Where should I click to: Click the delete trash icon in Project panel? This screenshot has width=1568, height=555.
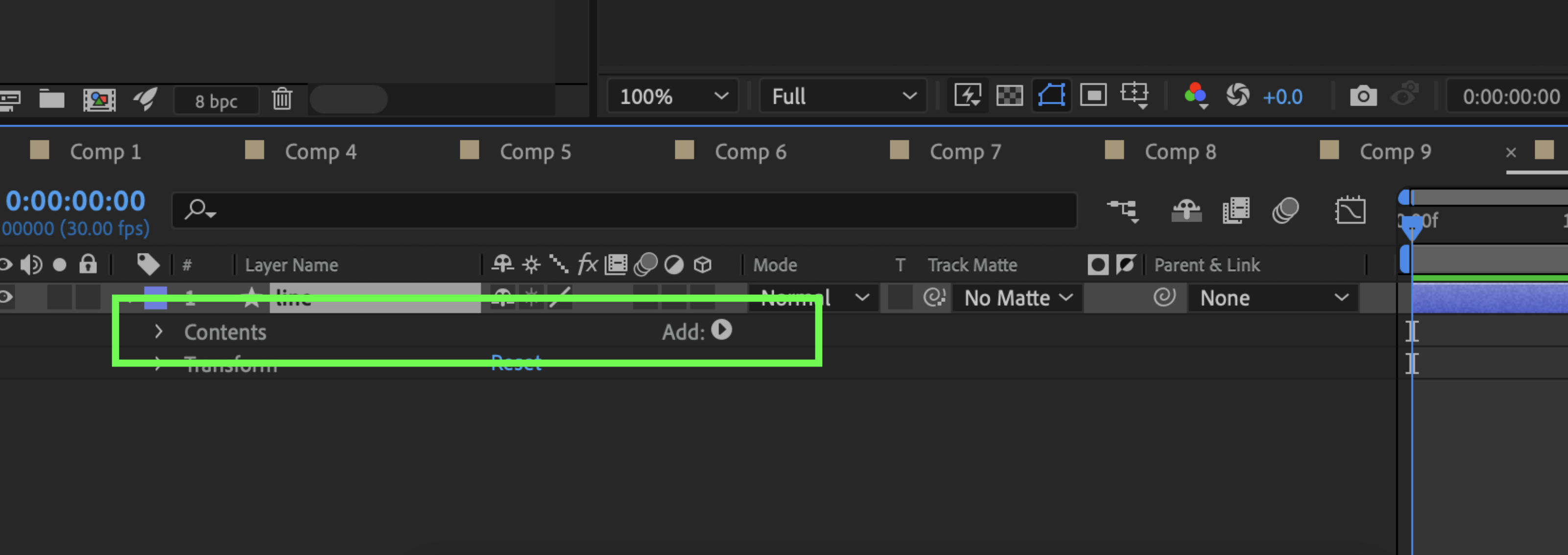point(282,98)
